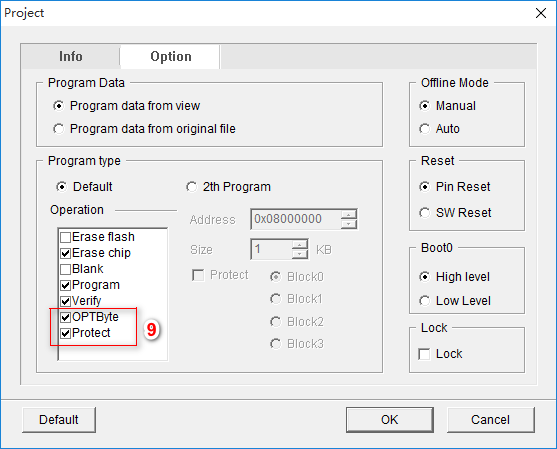Select the Option tab
Screen dimensions: 557x449
(x=171, y=56)
